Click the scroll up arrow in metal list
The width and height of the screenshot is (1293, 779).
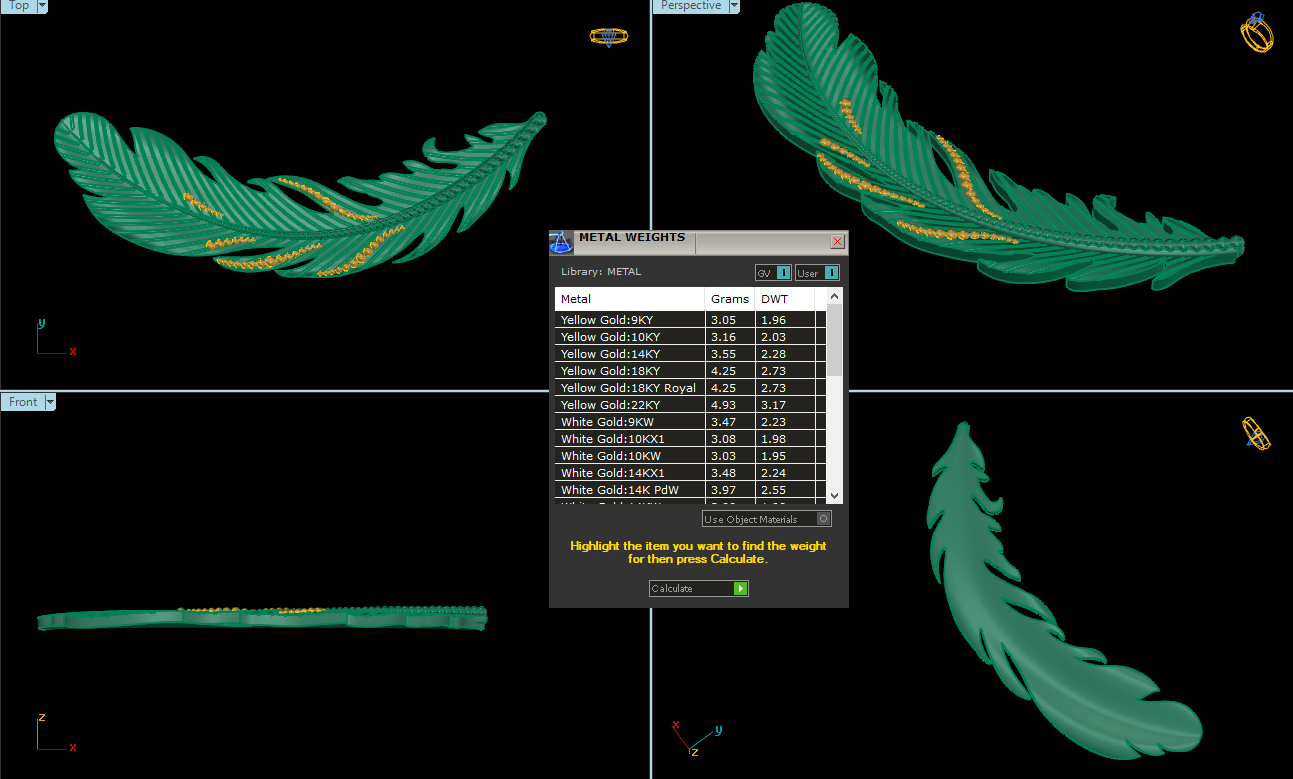(835, 296)
